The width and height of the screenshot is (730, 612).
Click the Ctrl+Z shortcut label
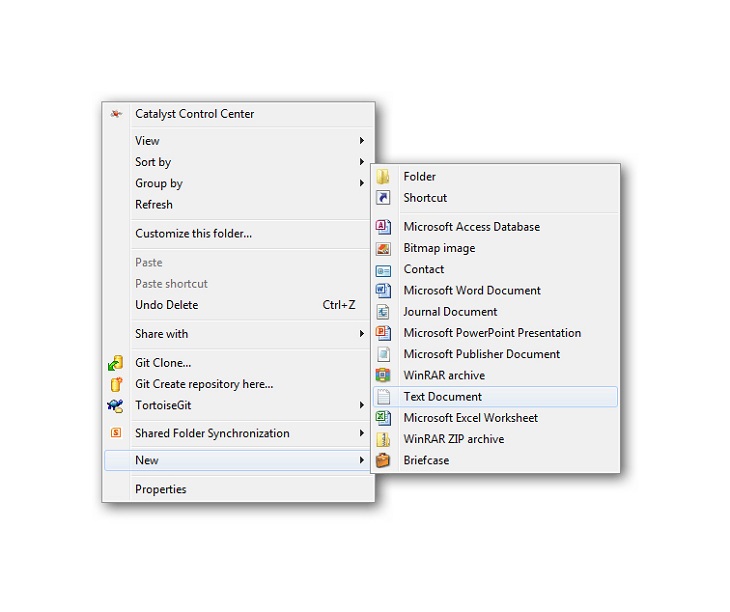[339, 305]
